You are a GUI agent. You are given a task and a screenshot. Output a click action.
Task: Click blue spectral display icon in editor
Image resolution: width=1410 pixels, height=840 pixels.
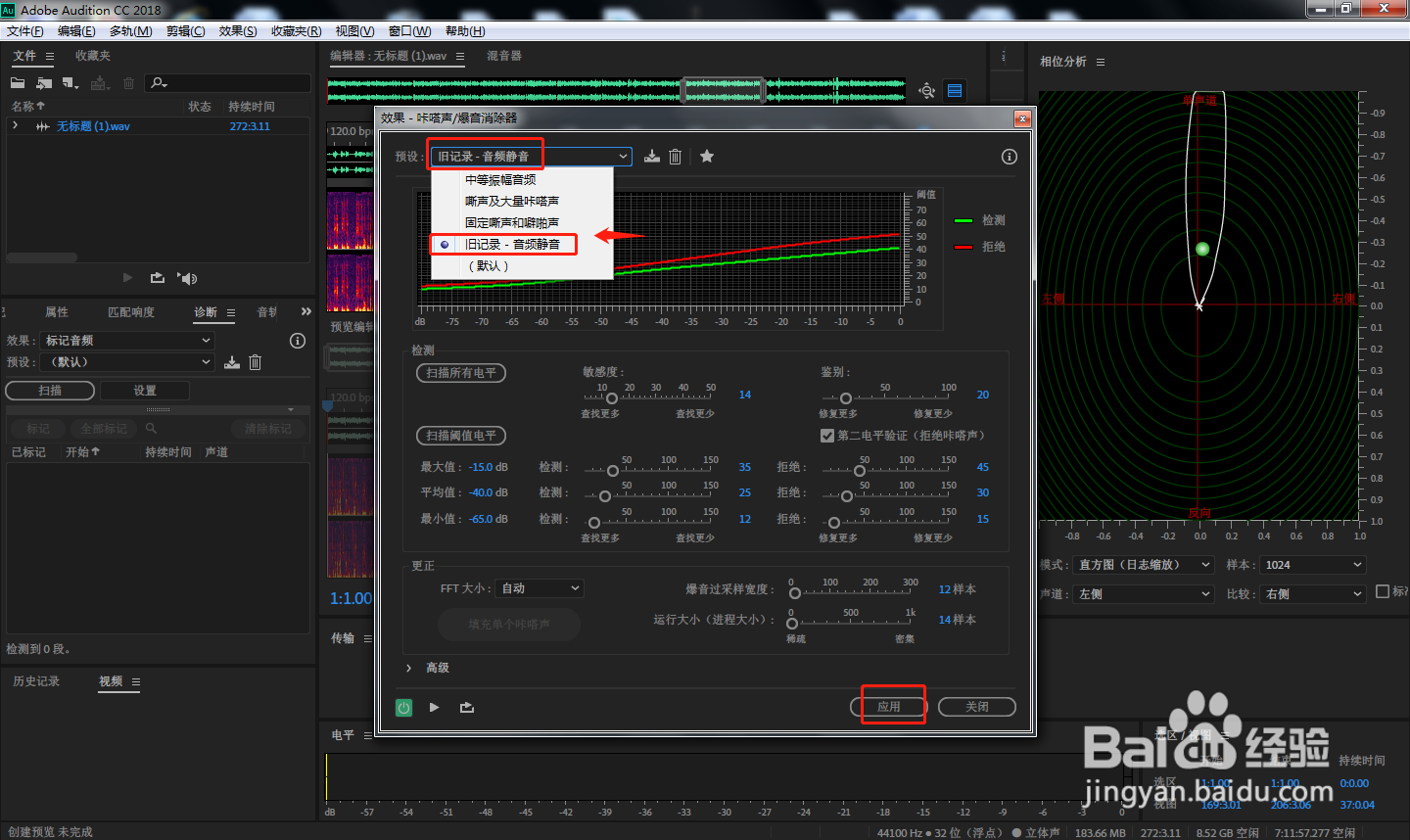pyautogui.click(x=955, y=91)
